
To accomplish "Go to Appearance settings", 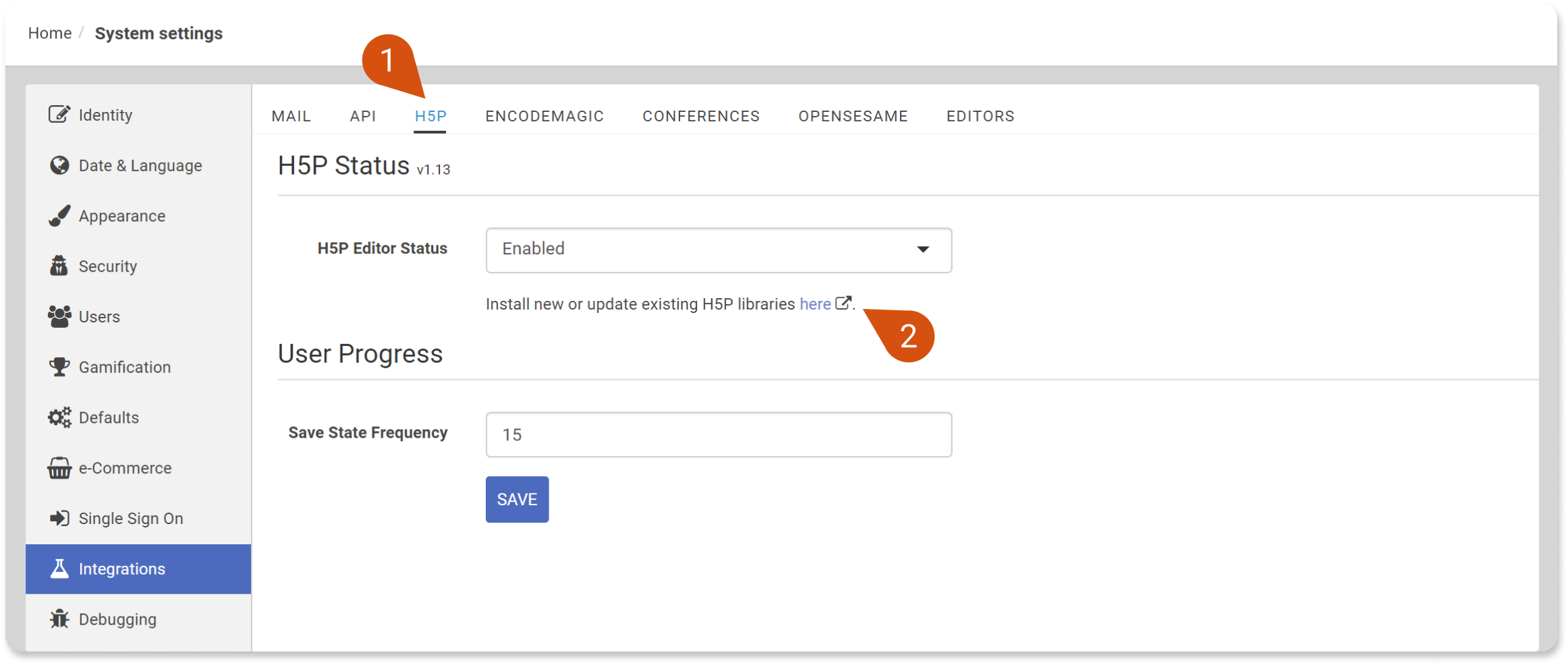I will (138, 216).
